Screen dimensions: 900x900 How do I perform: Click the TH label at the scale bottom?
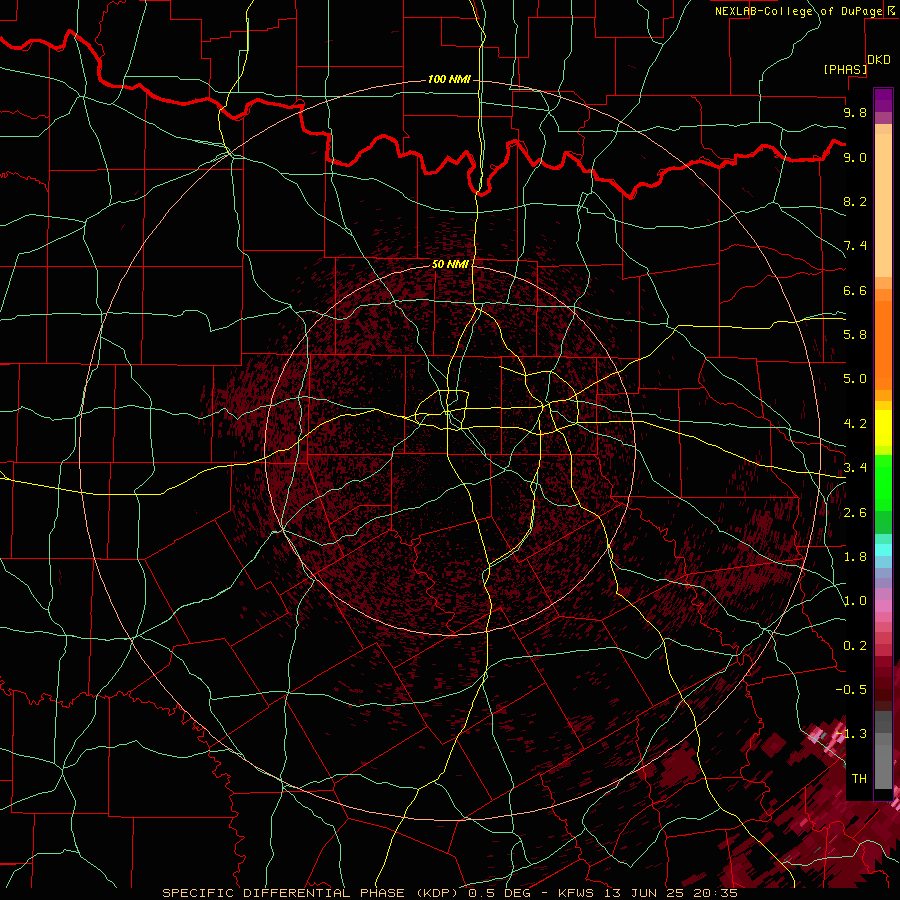pos(859,779)
